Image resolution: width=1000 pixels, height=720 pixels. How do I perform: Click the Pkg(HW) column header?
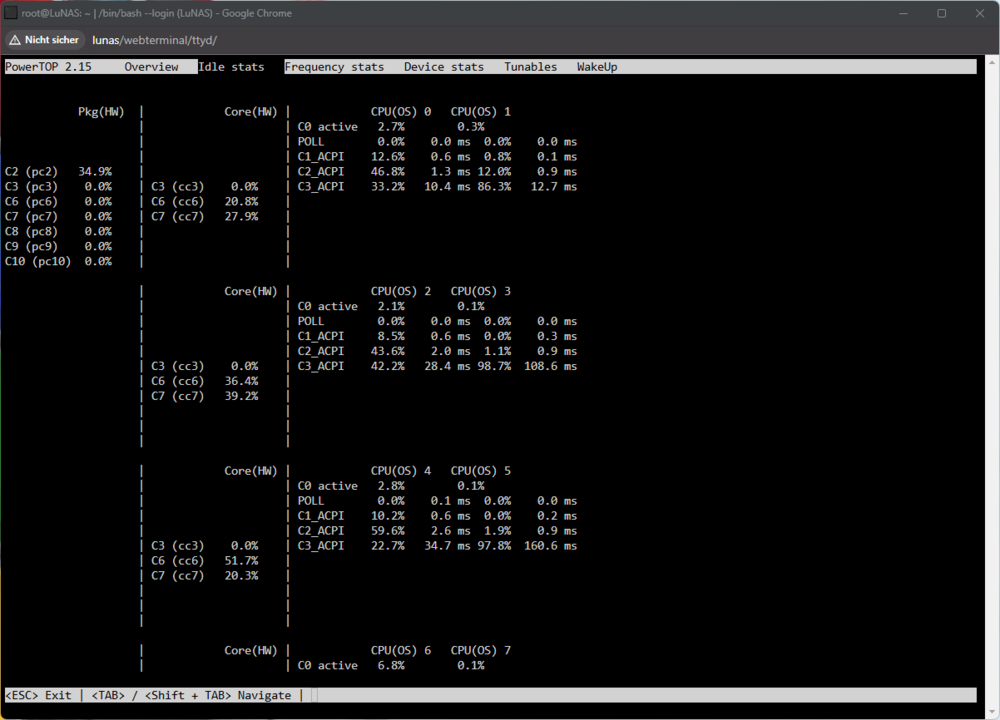click(x=101, y=112)
